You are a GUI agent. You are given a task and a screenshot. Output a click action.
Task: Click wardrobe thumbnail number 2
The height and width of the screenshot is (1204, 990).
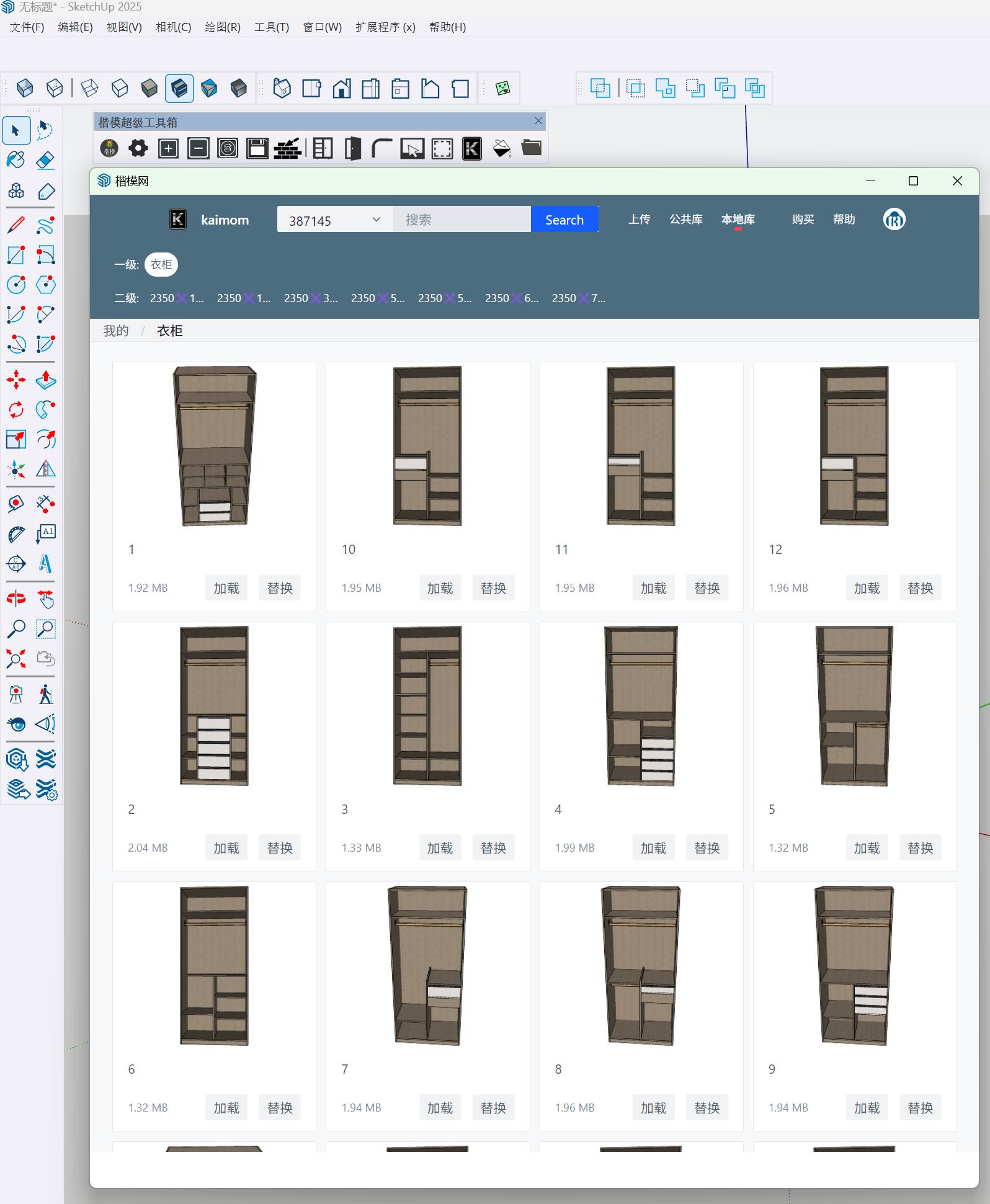[x=214, y=706]
